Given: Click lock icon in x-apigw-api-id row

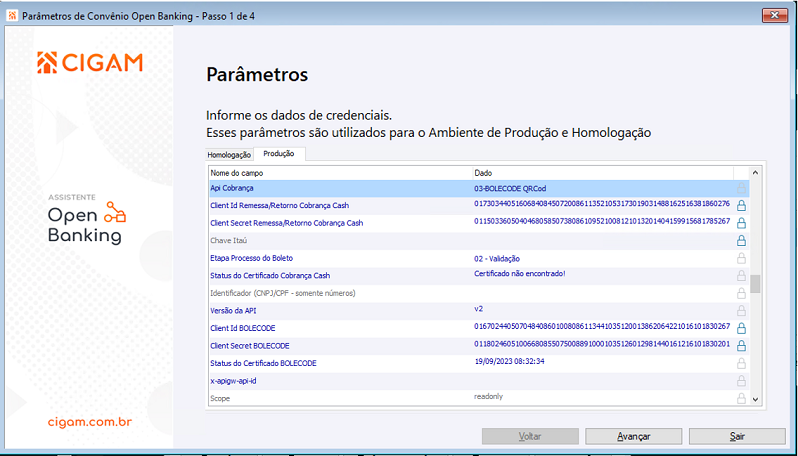Looking at the screenshot, I should tap(742, 381).
